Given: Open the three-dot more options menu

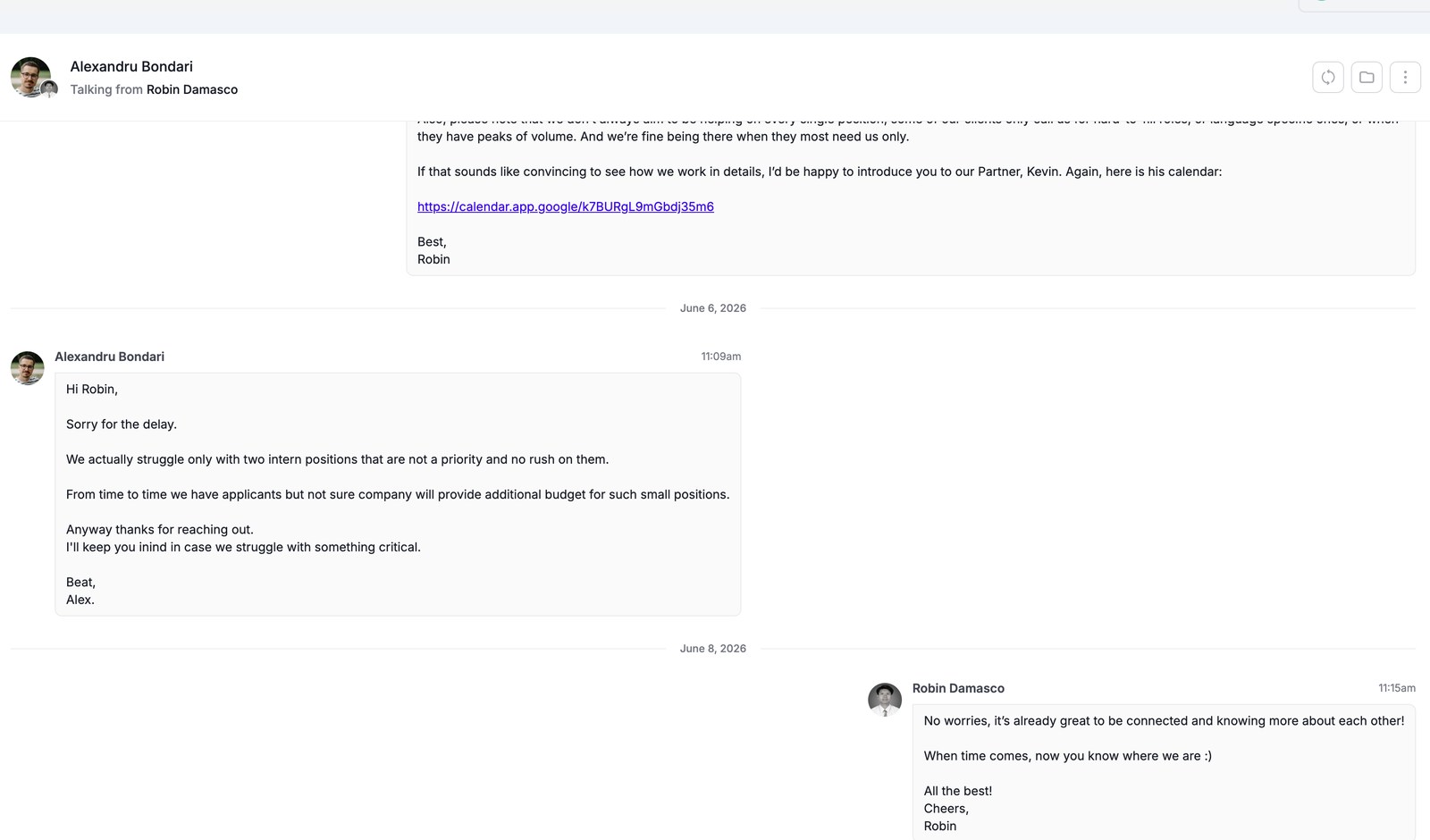Looking at the screenshot, I should [1405, 77].
